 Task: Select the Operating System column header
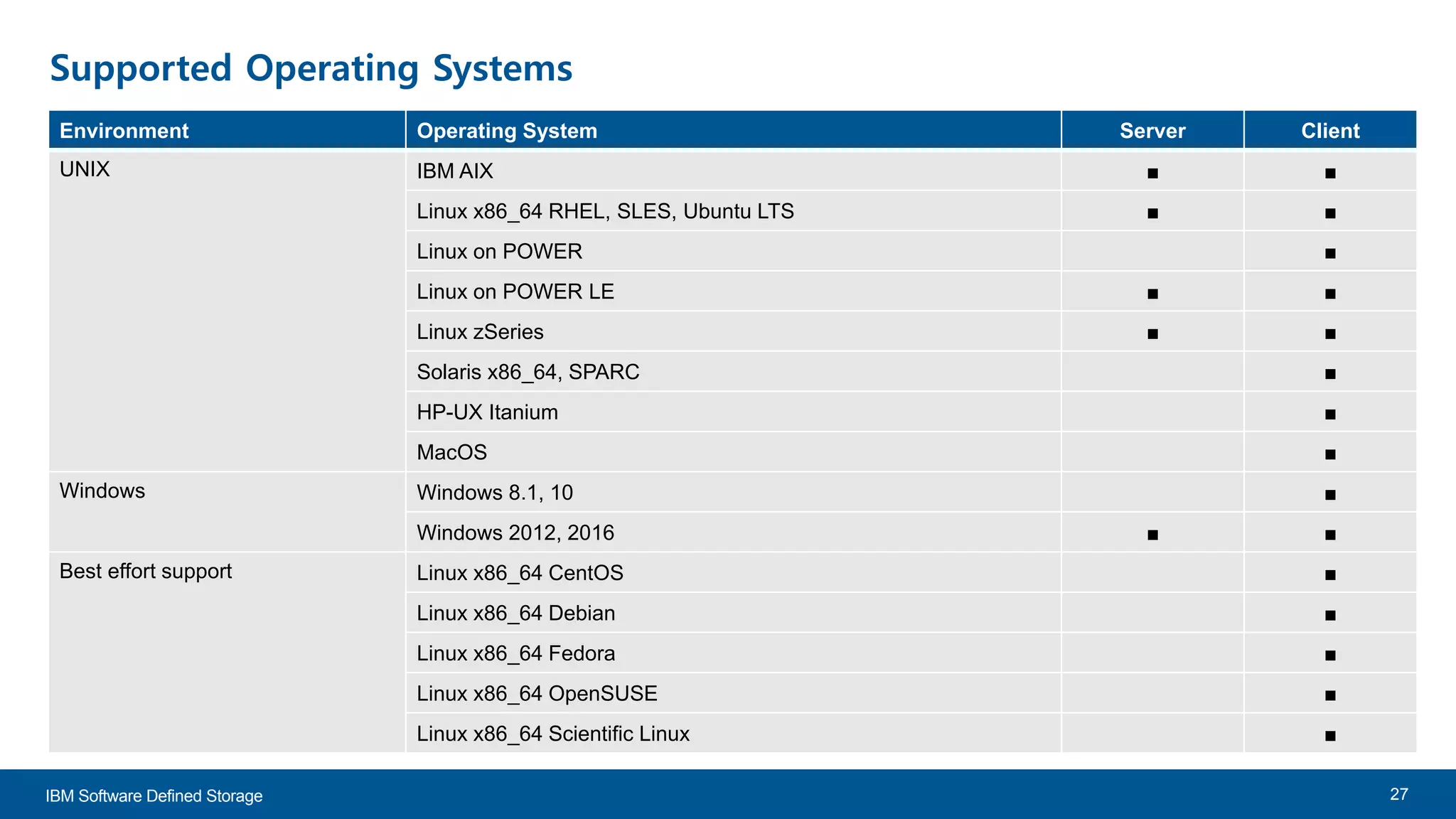[x=507, y=131]
